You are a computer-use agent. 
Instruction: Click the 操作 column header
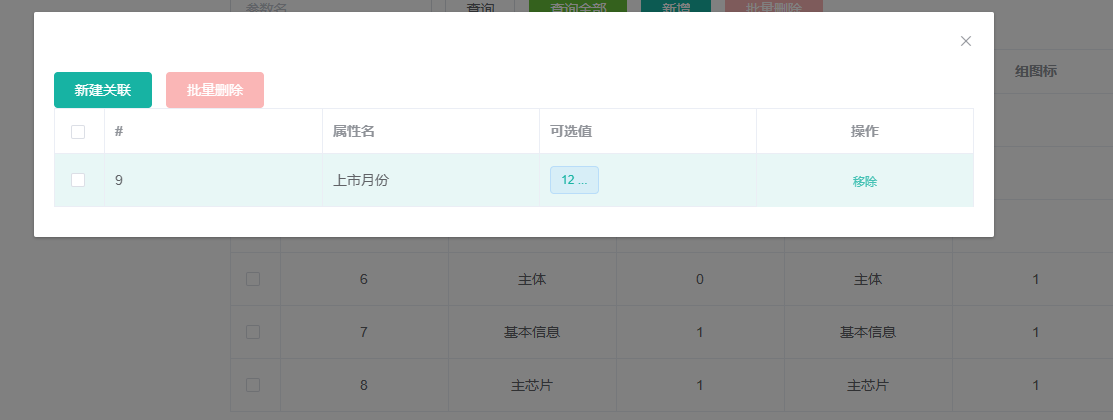click(865, 131)
